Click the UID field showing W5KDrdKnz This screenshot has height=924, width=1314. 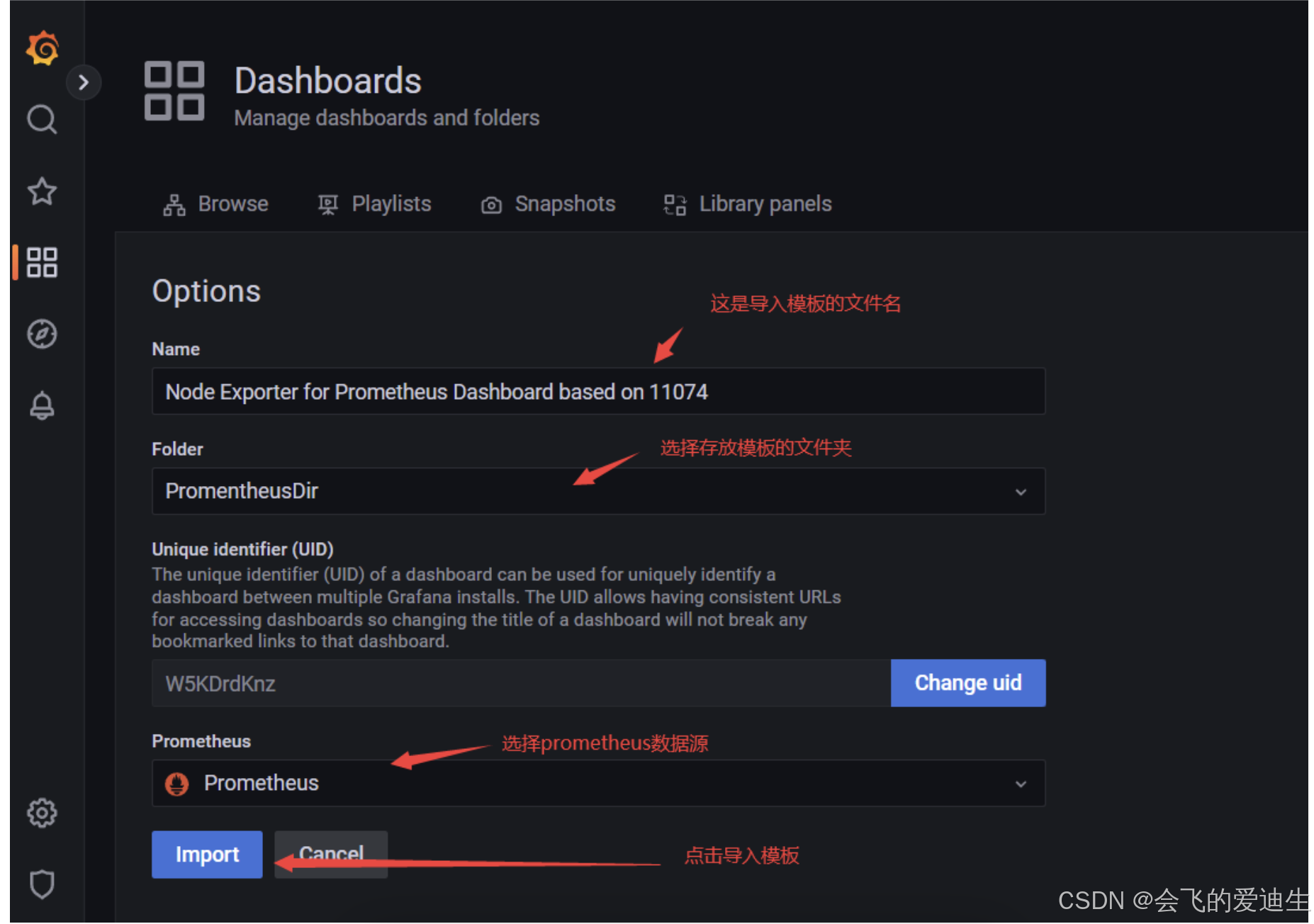click(521, 683)
